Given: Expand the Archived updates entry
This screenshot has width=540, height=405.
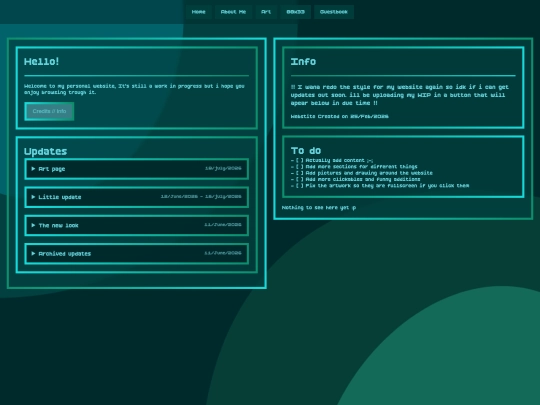Looking at the screenshot, I should 137,253.
